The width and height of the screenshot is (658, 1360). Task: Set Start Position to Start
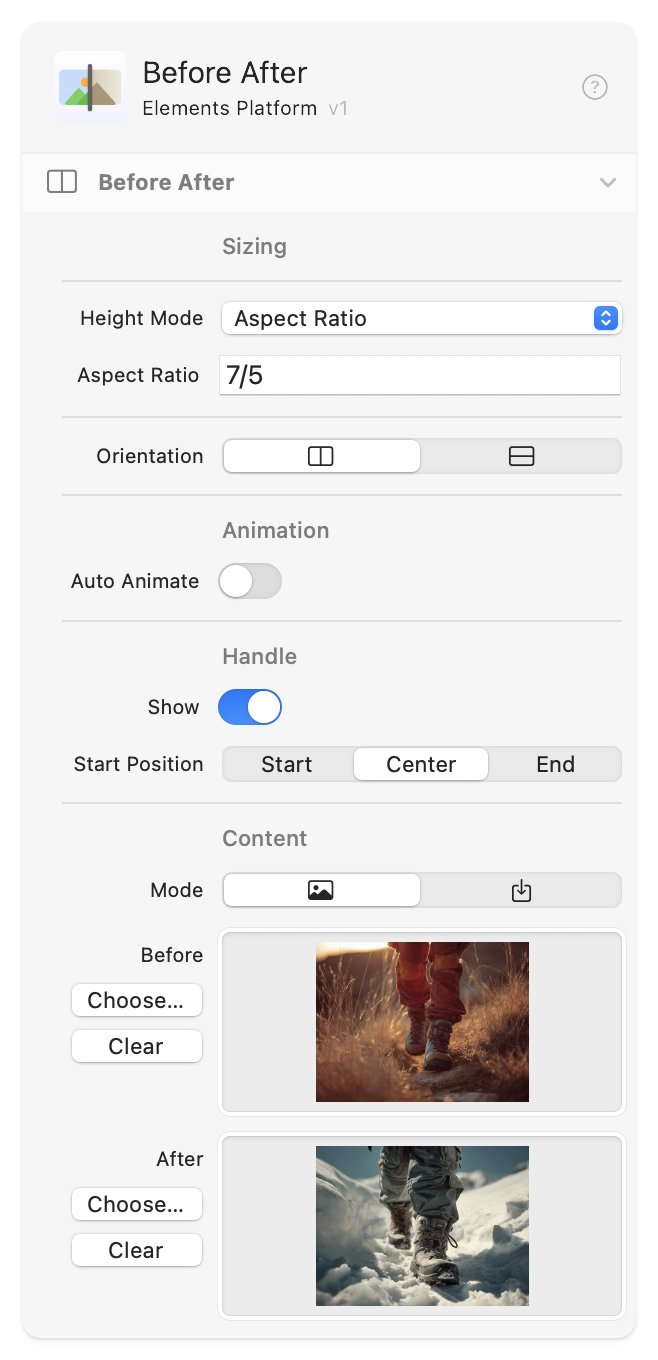(287, 764)
